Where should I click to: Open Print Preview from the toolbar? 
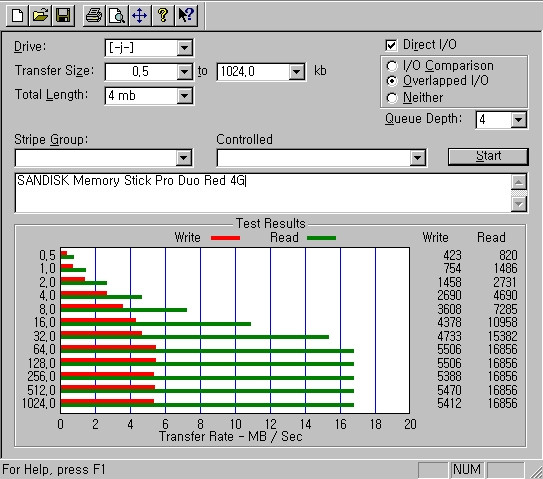pos(117,16)
